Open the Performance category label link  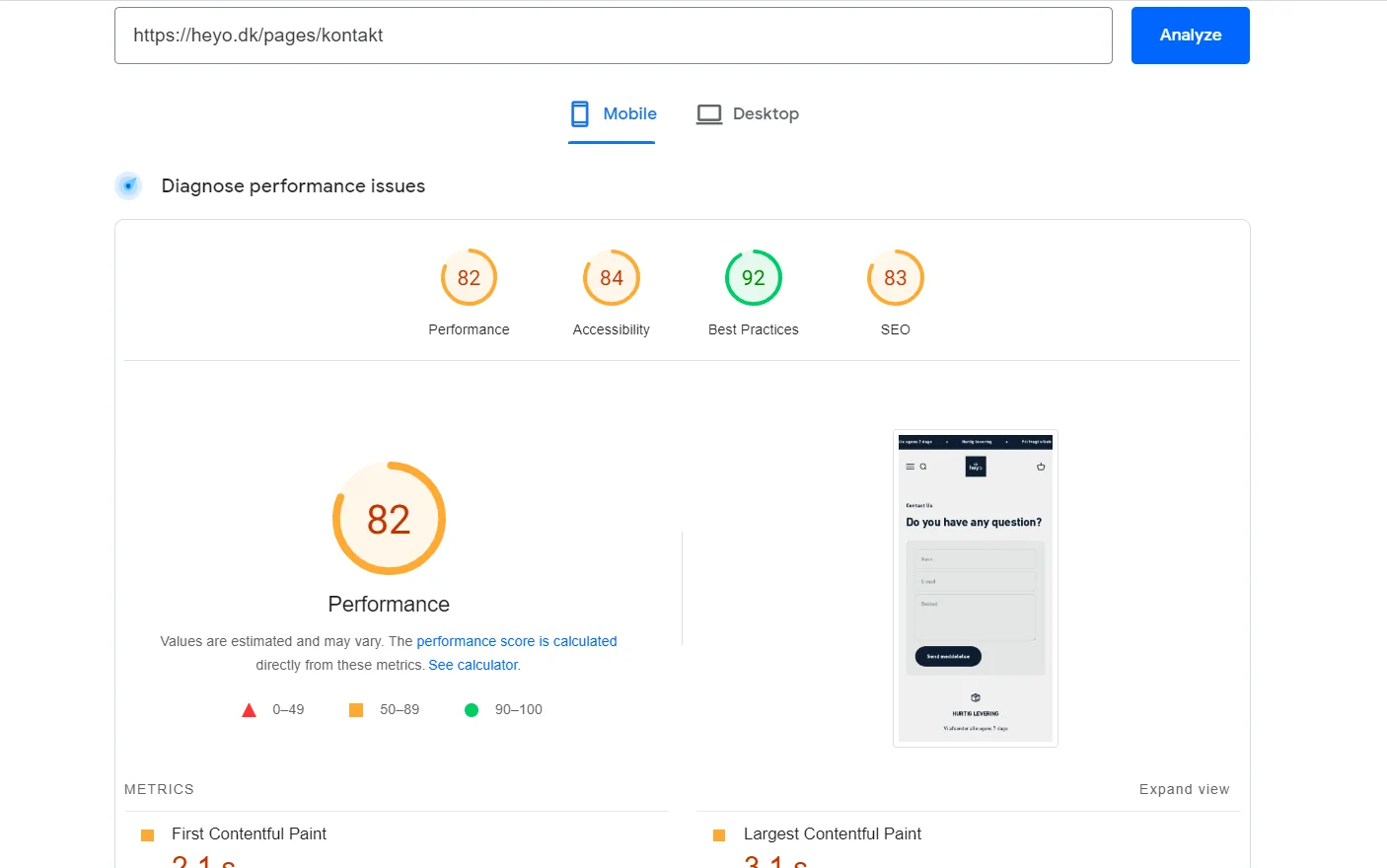click(x=469, y=329)
